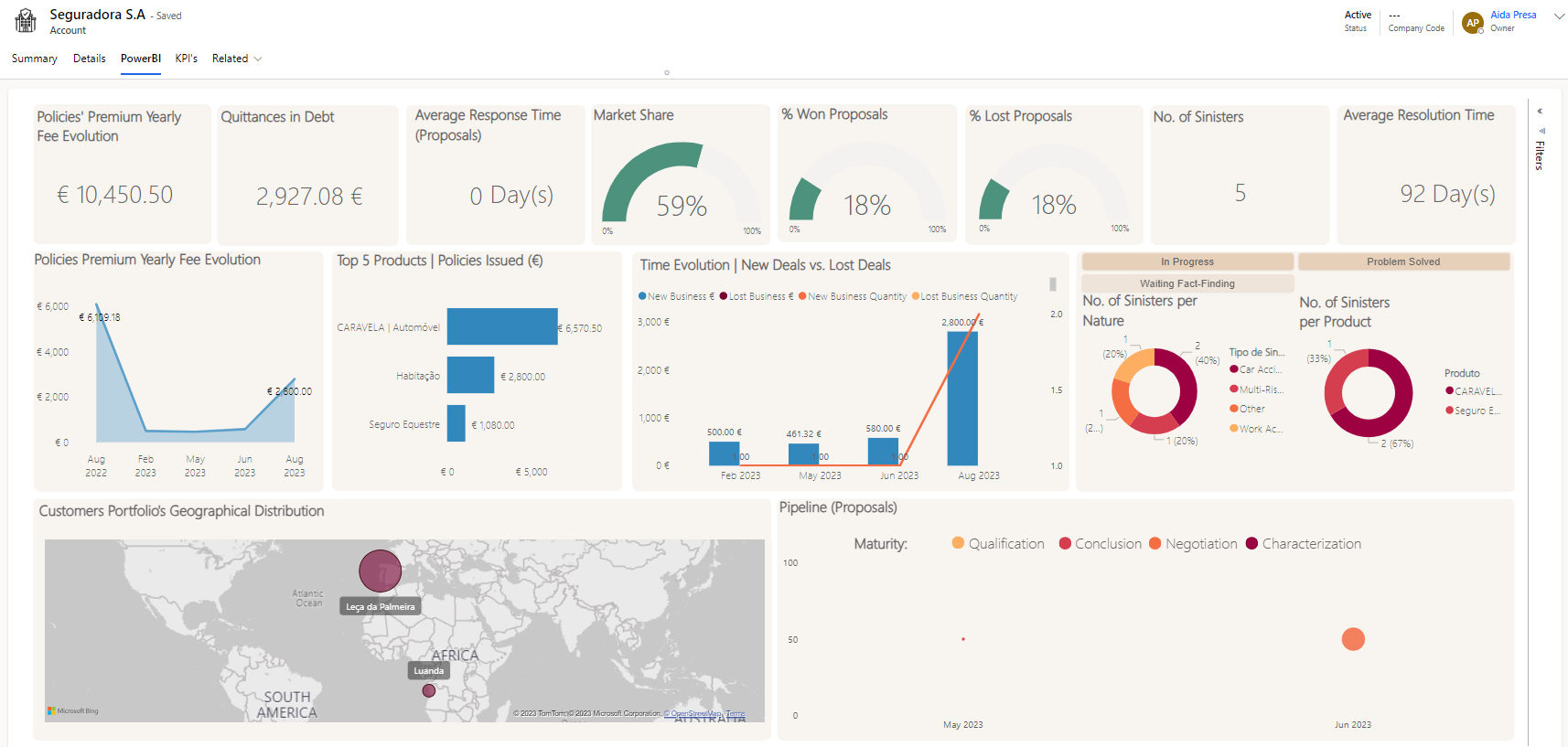The image size is (1568, 747).
Task: Click the large Jun 2023 pipeline bubble
Action: pos(1353,639)
